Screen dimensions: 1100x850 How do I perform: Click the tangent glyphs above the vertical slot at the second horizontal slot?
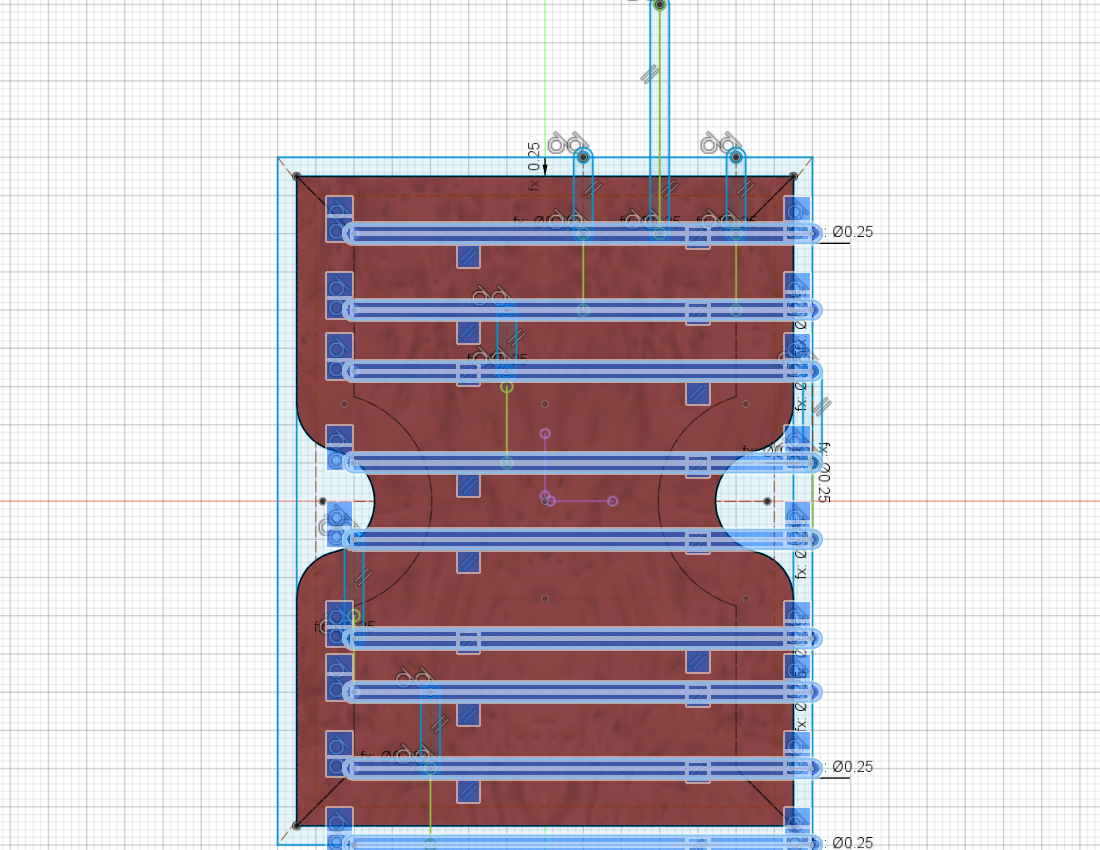490,295
